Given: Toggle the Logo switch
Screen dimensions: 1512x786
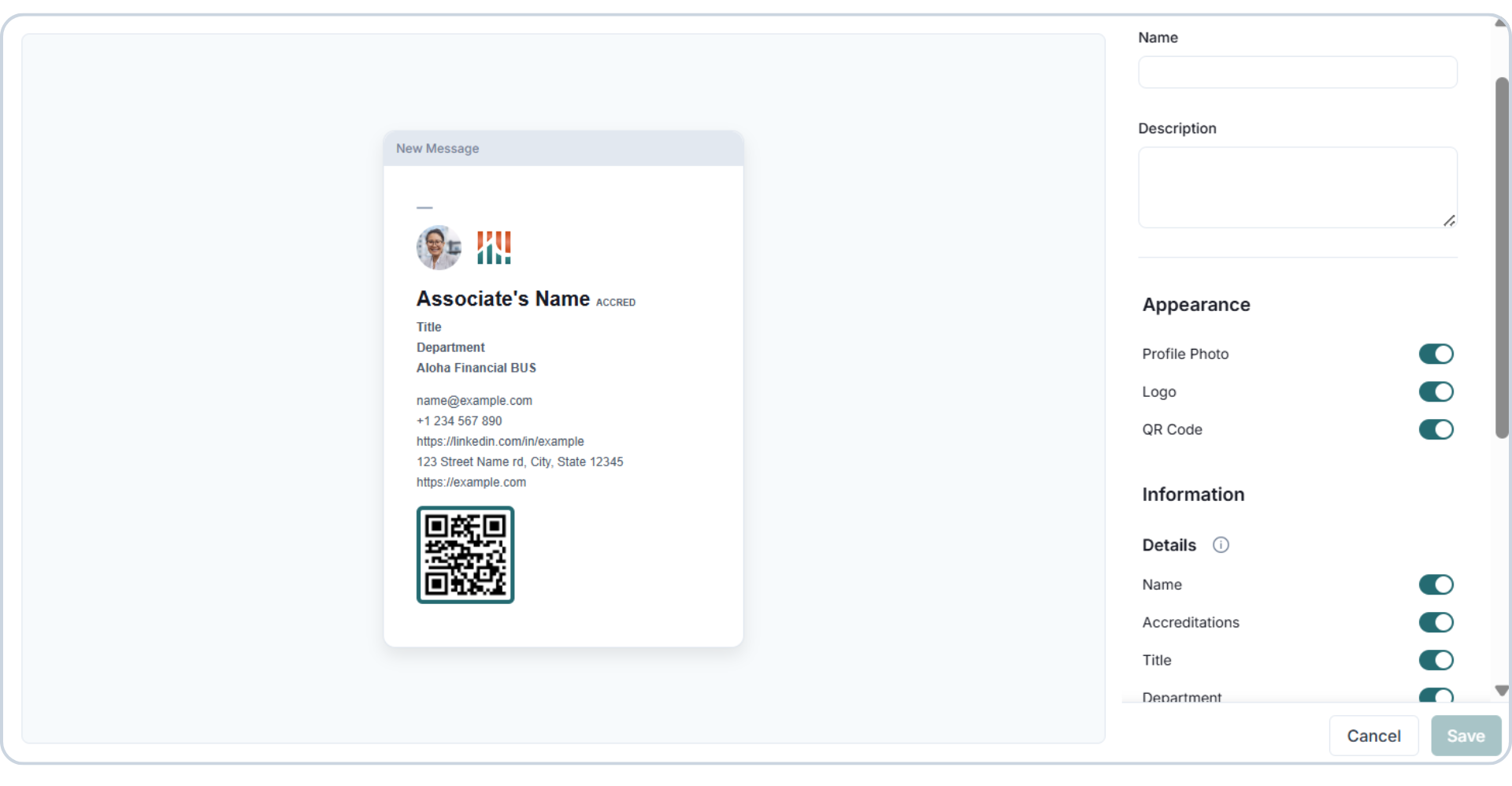Looking at the screenshot, I should (1436, 391).
